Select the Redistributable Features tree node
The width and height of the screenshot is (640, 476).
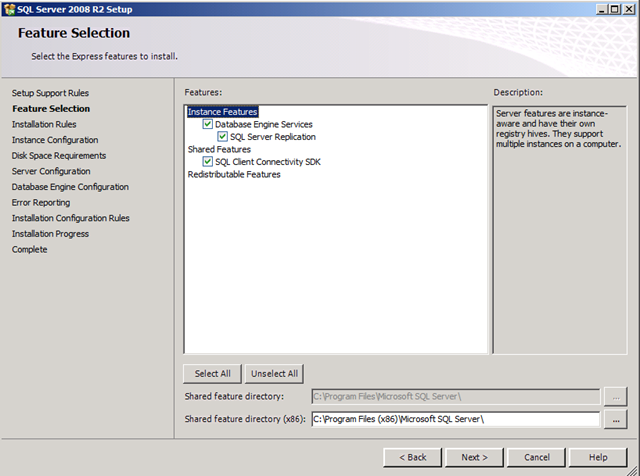coord(234,174)
